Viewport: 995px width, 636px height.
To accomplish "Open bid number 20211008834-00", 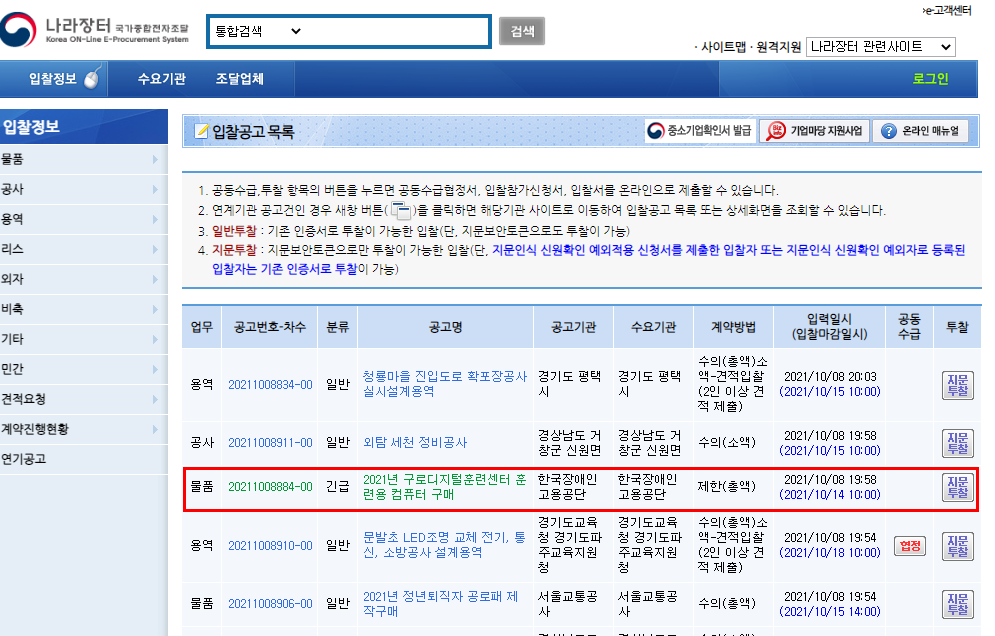I will [x=270, y=385].
